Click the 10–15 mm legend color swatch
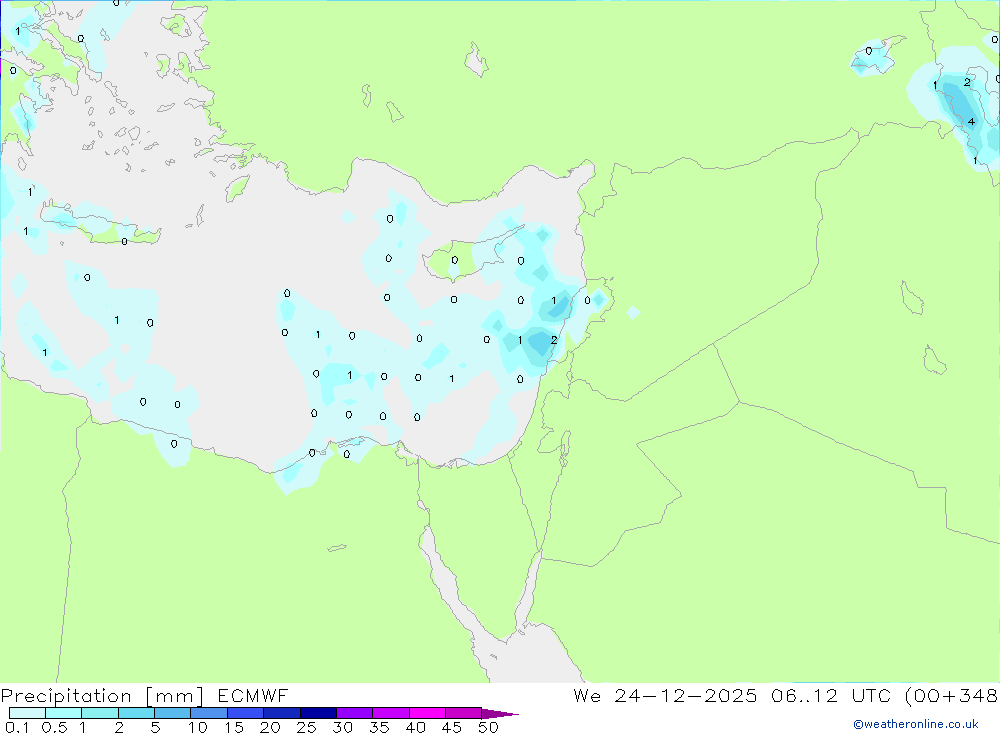The image size is (1000, 733). click(x=209, y=713)
